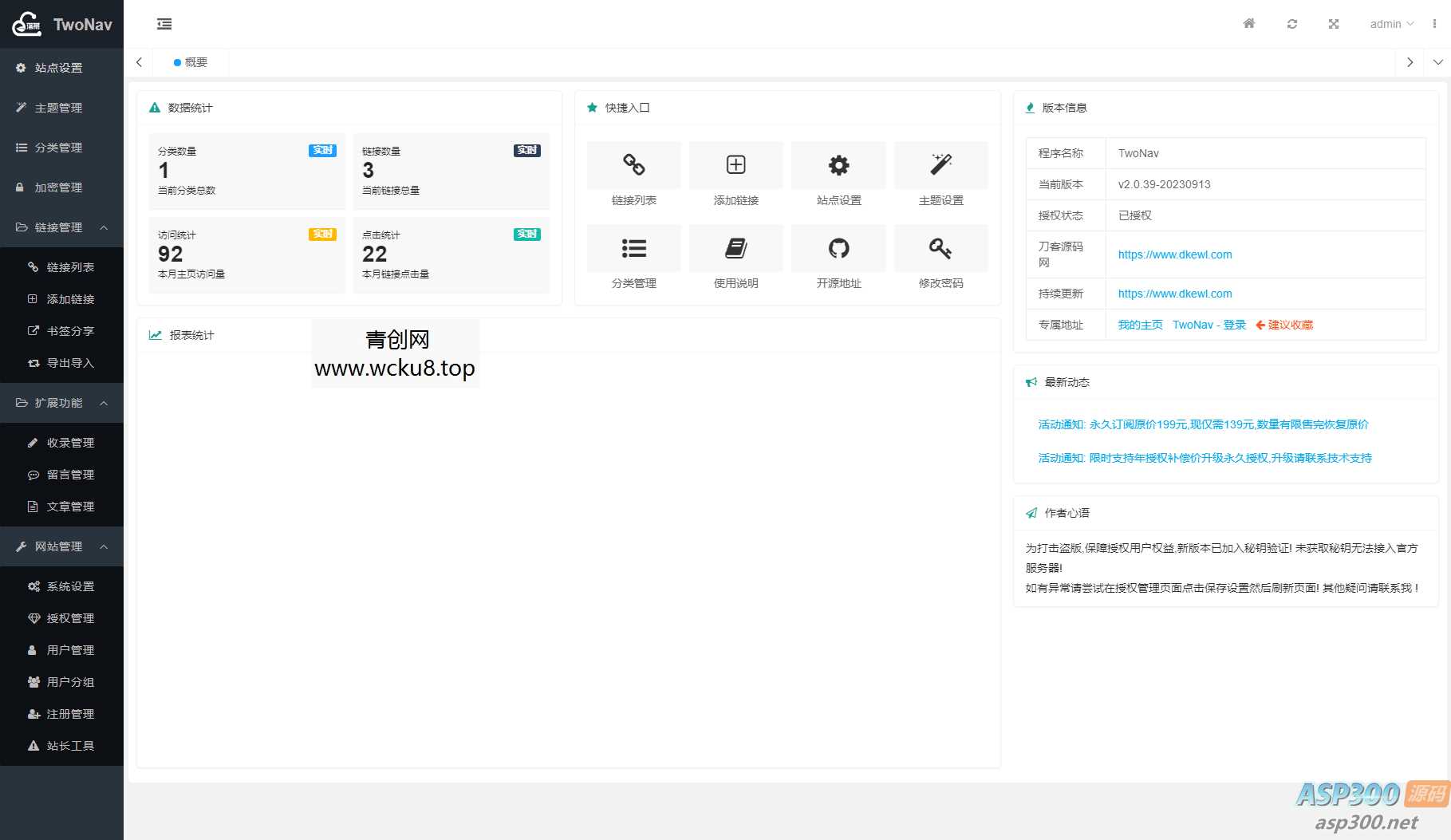Click the home icon in top bar
Screen dimensions: 1451x840
pos(1249,24)
